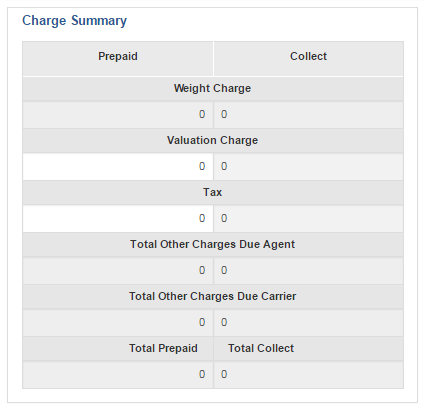Select the Total Prepaid value cell
This screenshot has width=424, height=408.
pos(118,374)
